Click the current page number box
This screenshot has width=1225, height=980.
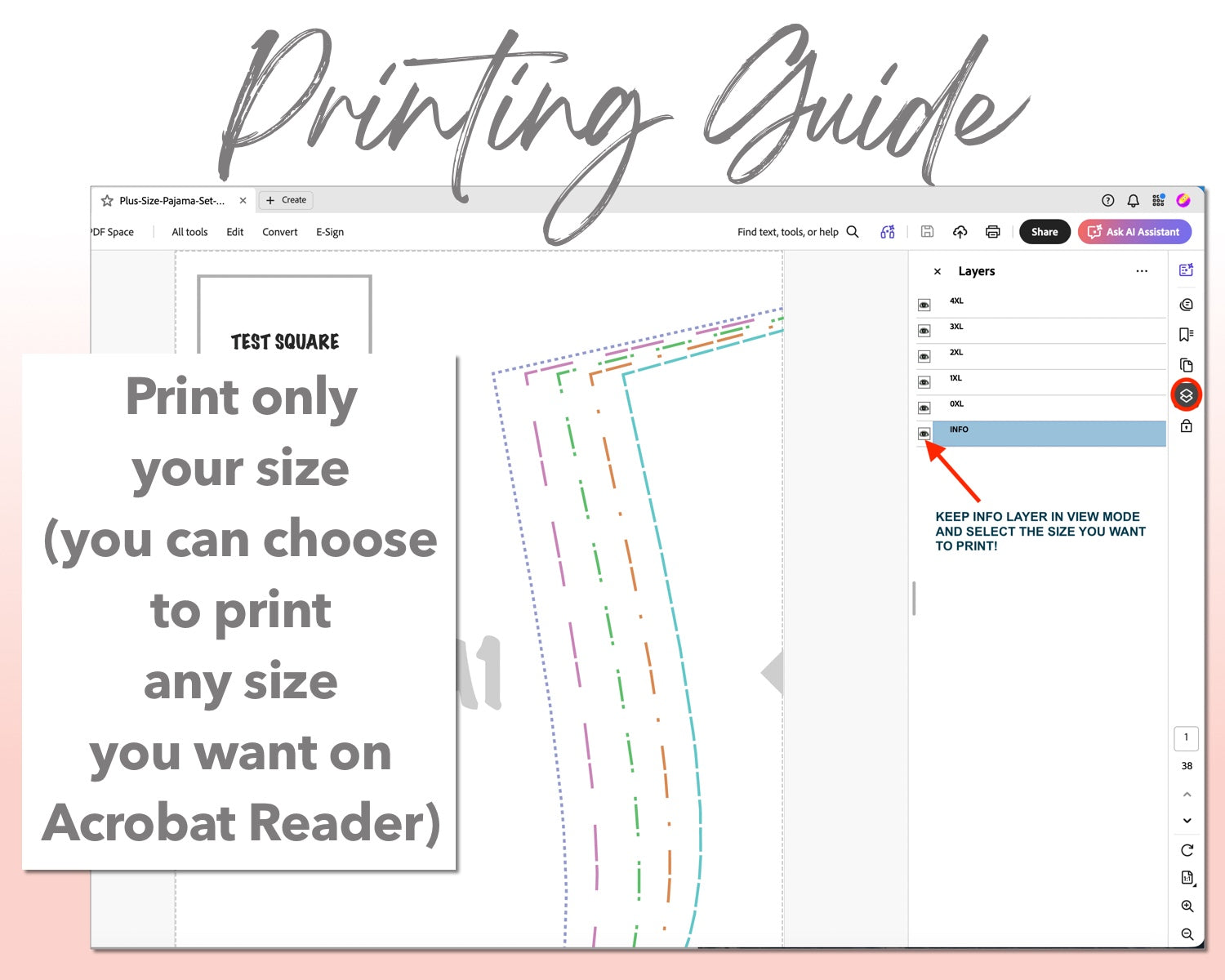tap(1187, 737)
